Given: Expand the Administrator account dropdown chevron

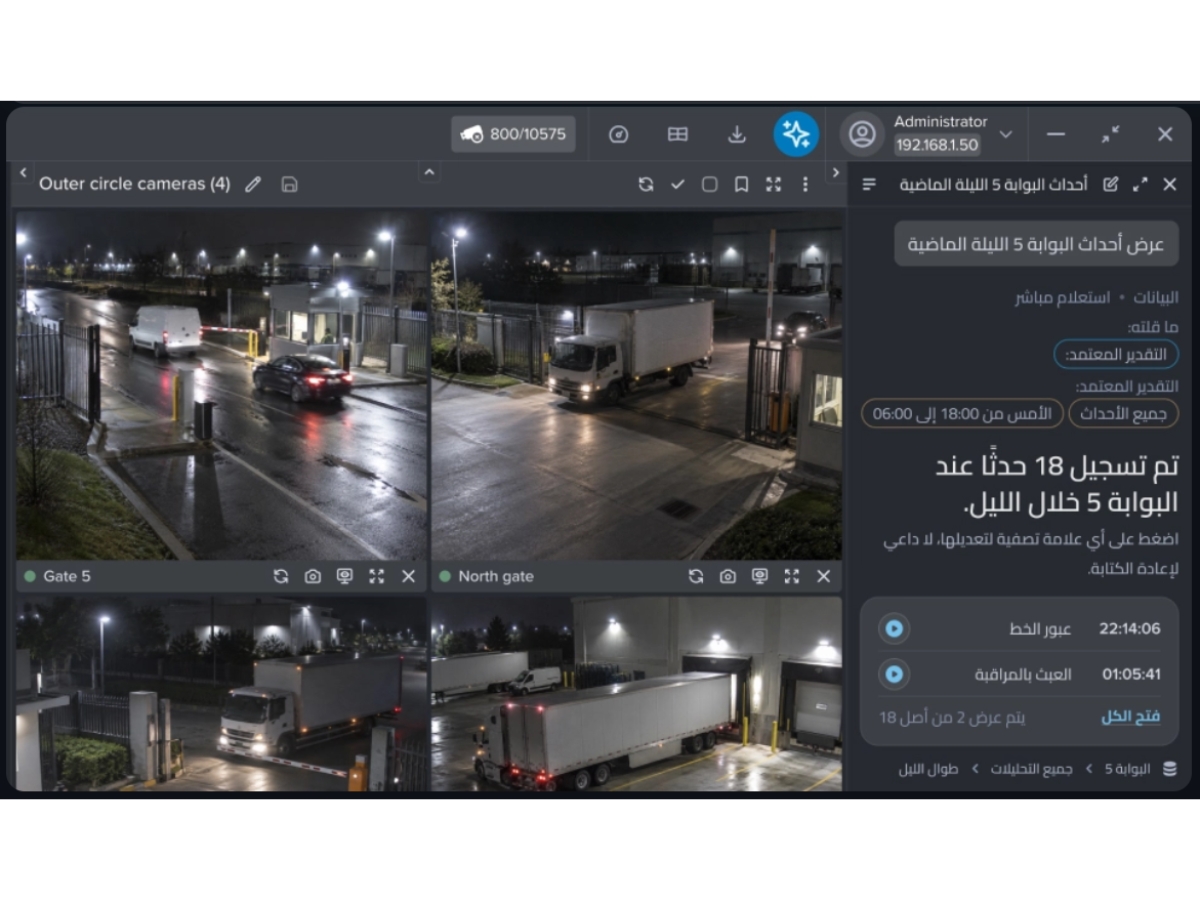Looking at the screenshot, I should 1006,134.
